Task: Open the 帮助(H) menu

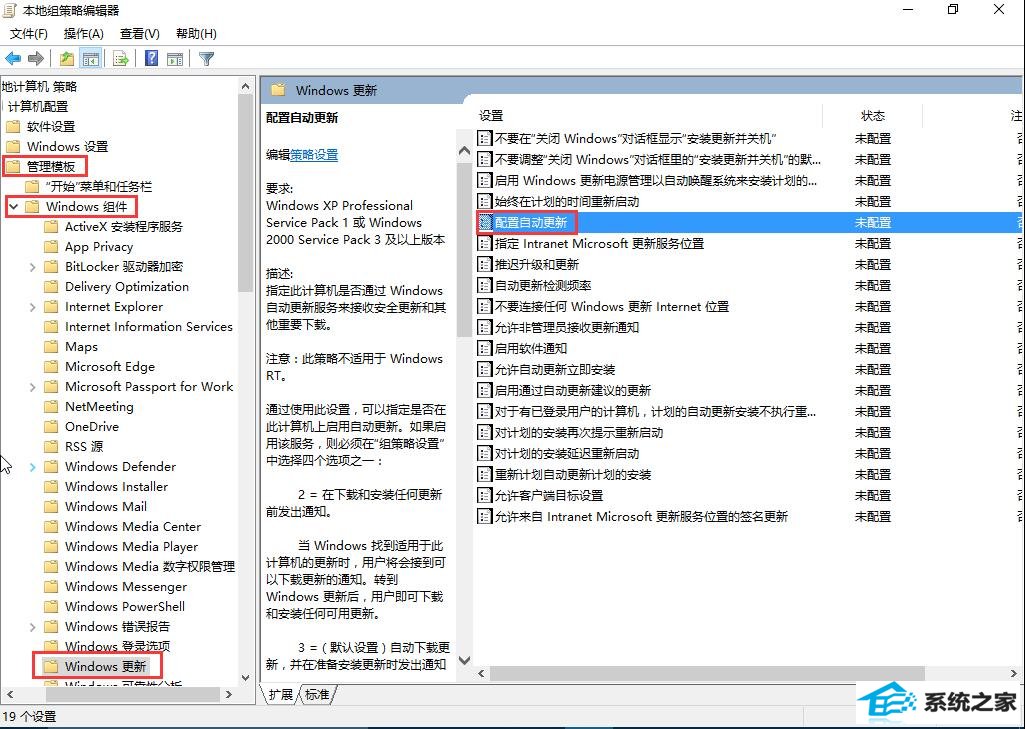Action: tap(196, 34)
